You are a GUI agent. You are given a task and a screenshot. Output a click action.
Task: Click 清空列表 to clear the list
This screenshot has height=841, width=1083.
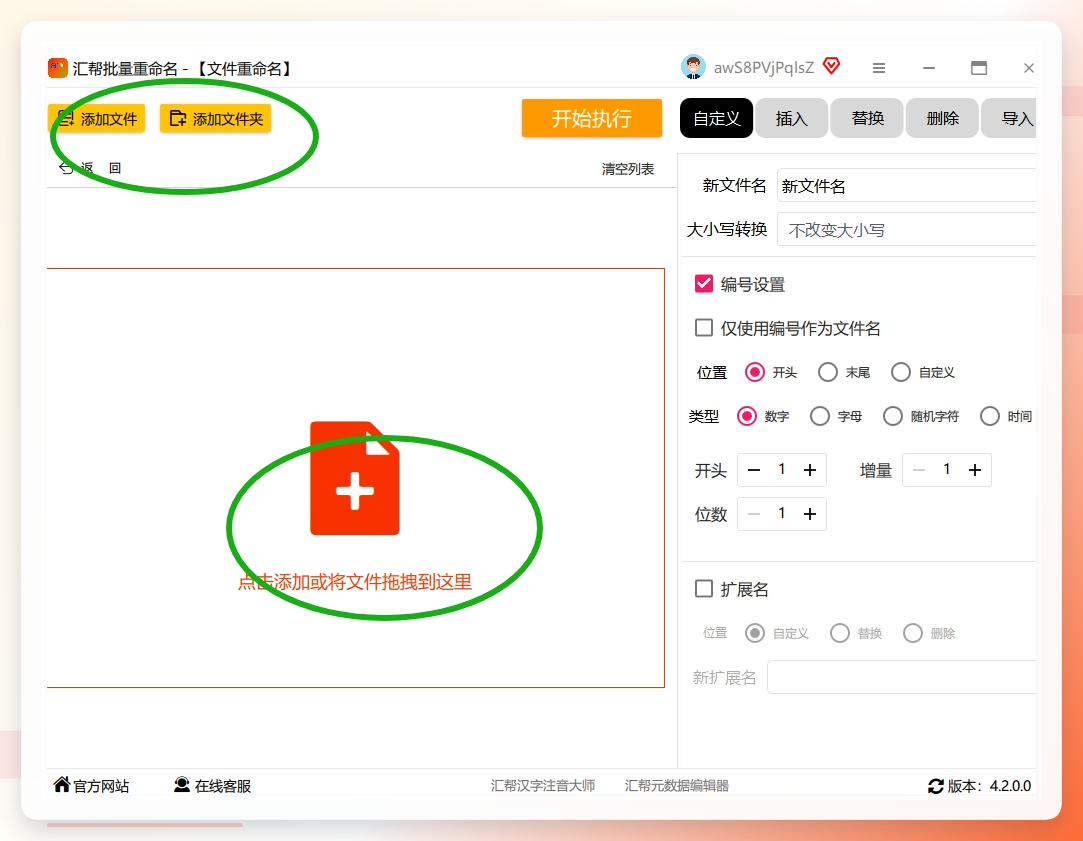pyautogui.click(x=628, y=169)
